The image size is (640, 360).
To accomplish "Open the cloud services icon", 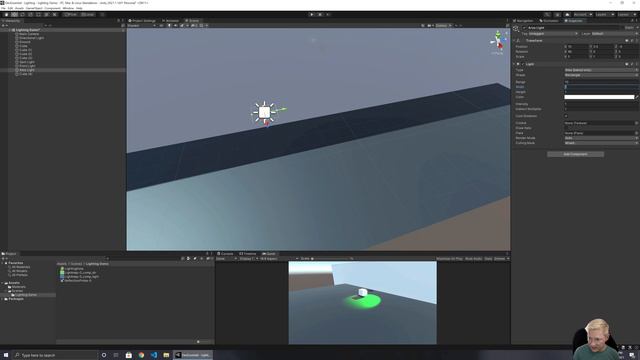I will (567, 14).
